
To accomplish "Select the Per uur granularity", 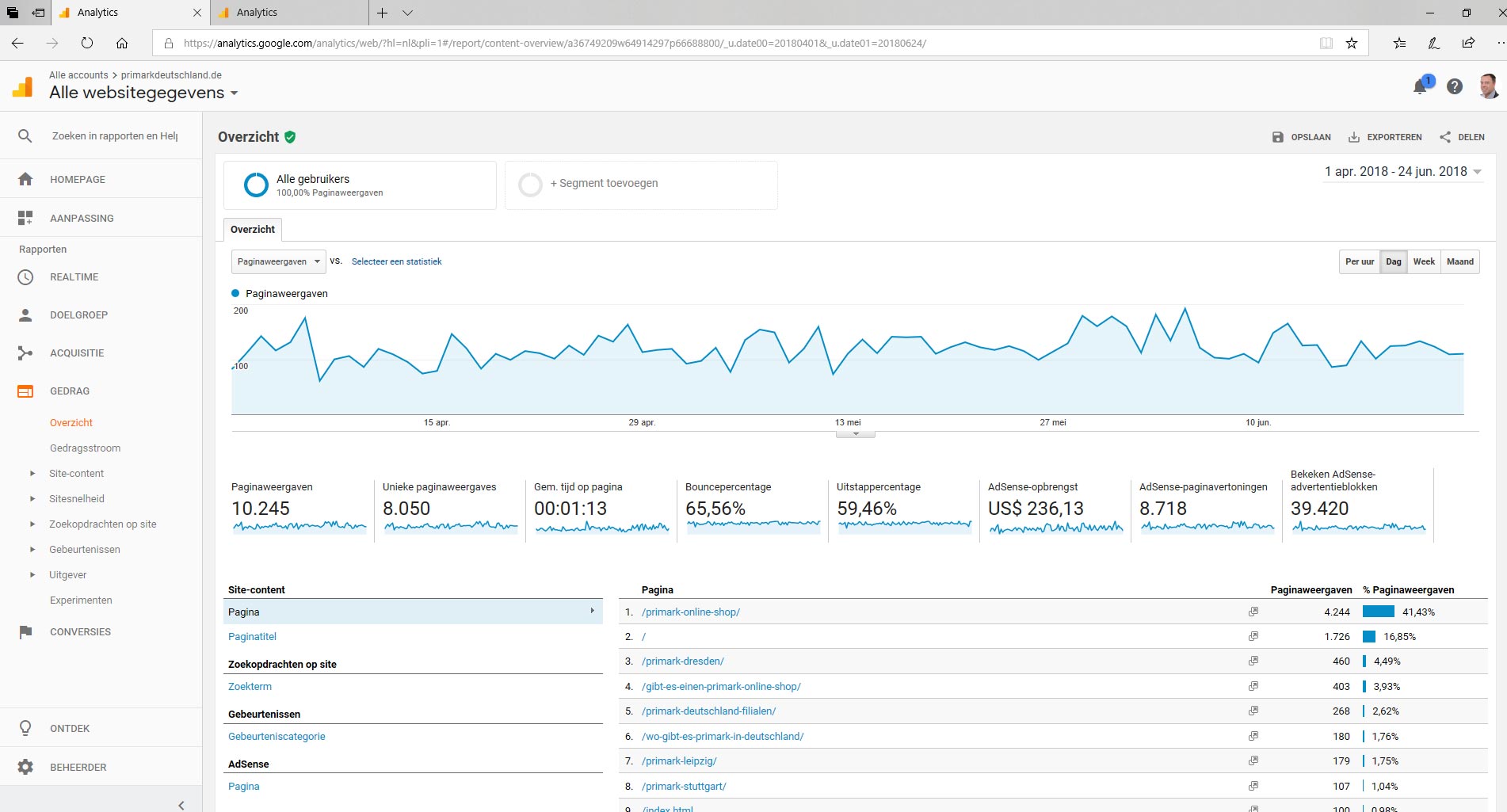I will click(x=1360, y=261).
